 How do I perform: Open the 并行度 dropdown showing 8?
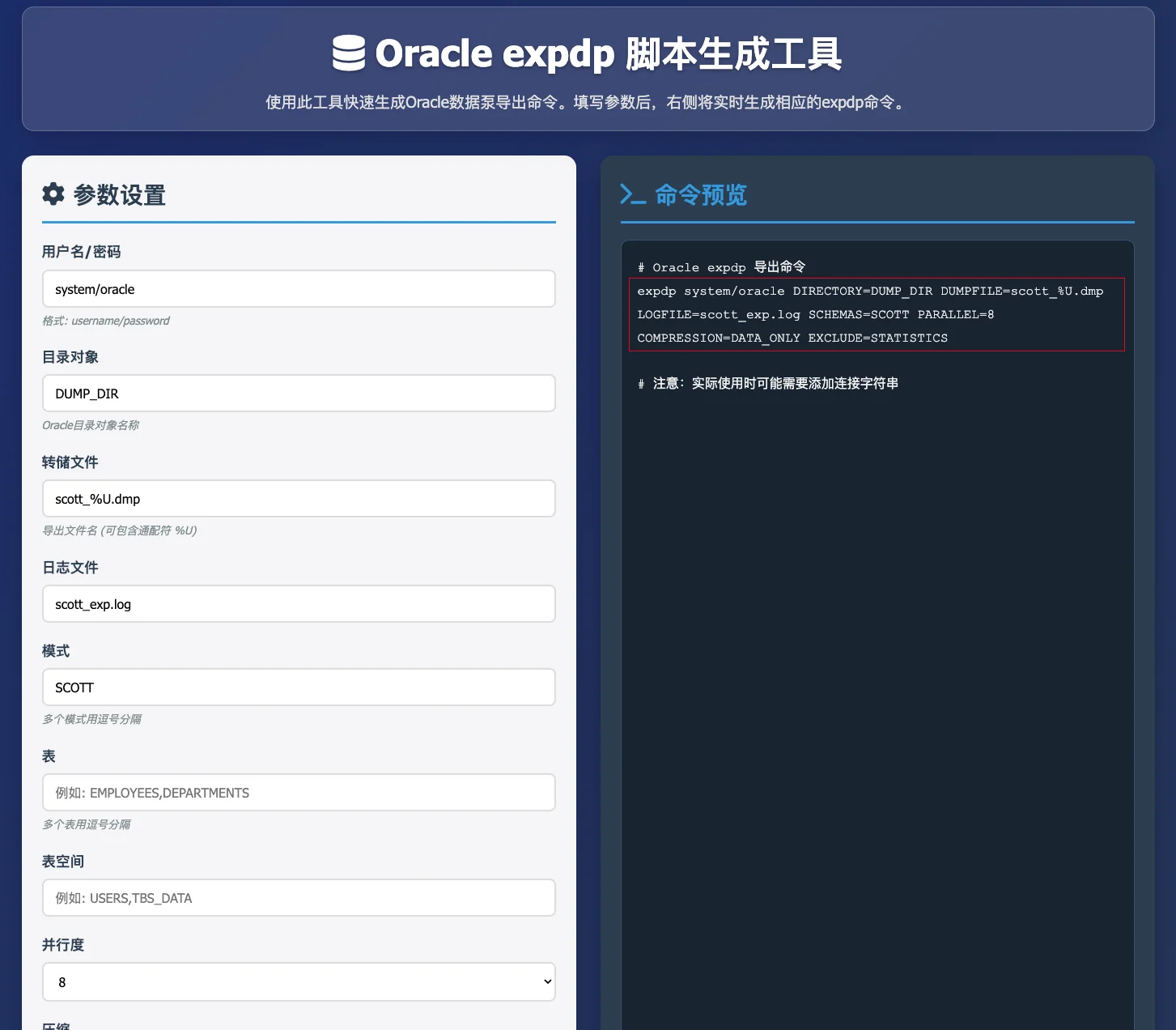(x=299, y=981)
